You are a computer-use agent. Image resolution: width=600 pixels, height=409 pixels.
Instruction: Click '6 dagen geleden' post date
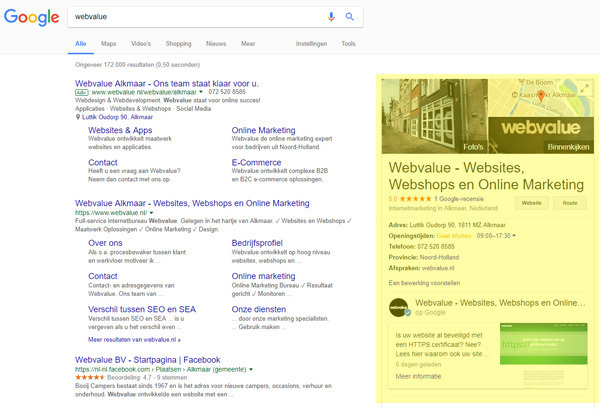418,364
